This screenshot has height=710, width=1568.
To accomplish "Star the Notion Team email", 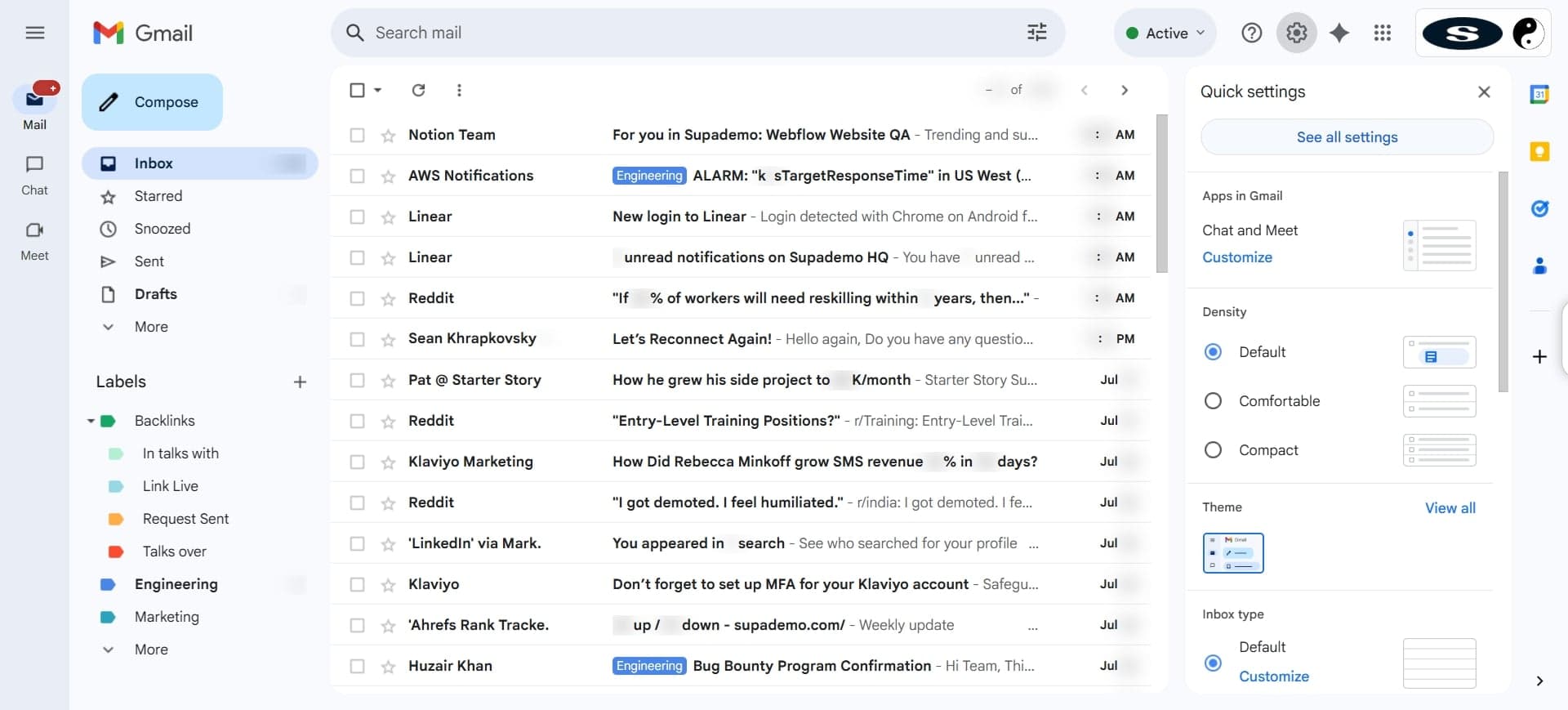I will (x=389, y=136).
